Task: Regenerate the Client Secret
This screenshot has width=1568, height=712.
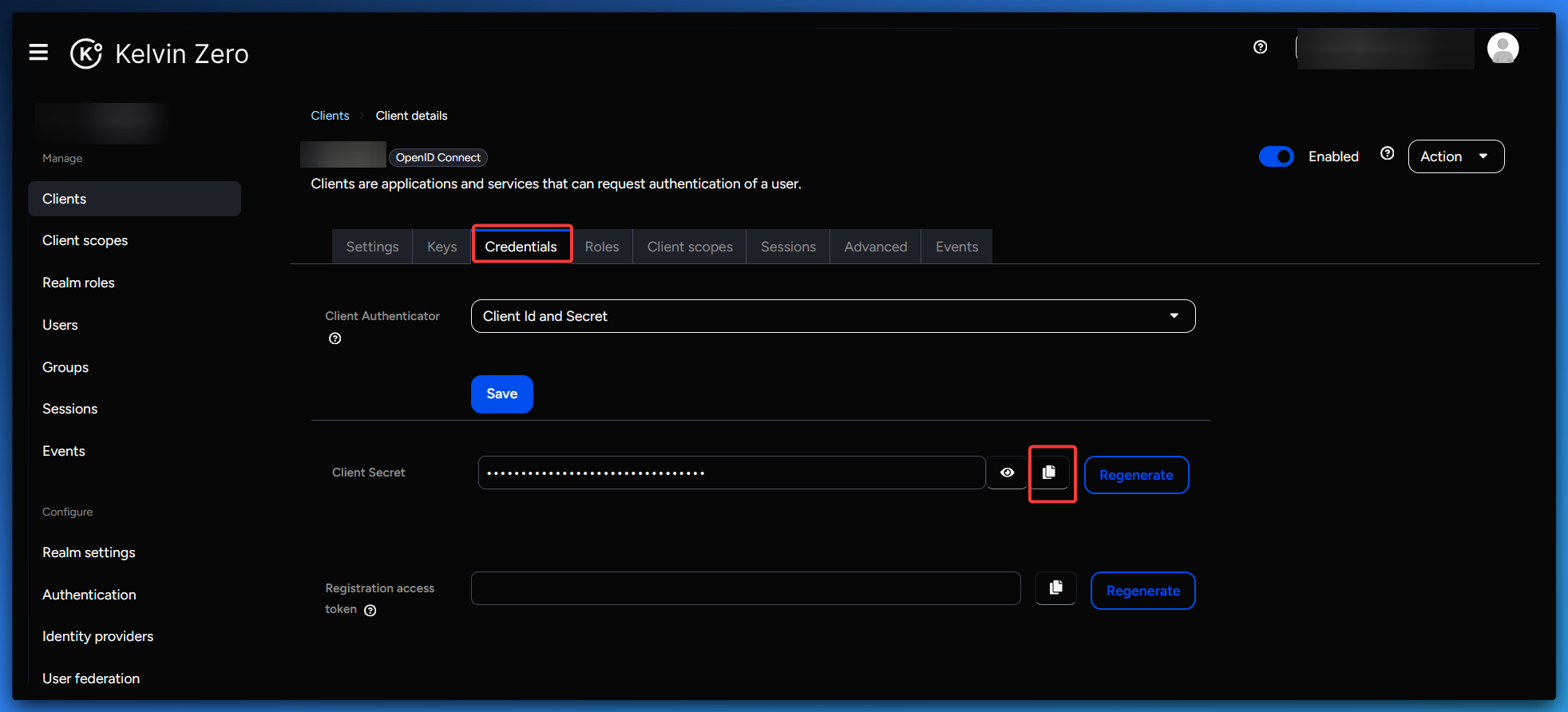Action: [1135, 475]
